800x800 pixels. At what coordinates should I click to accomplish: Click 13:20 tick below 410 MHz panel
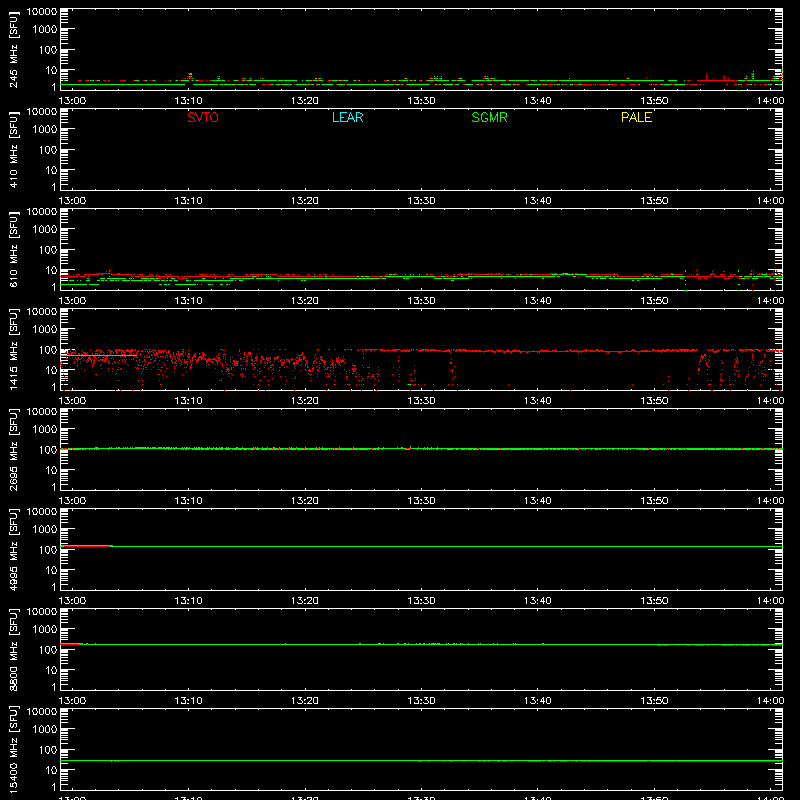click(305, 201)
